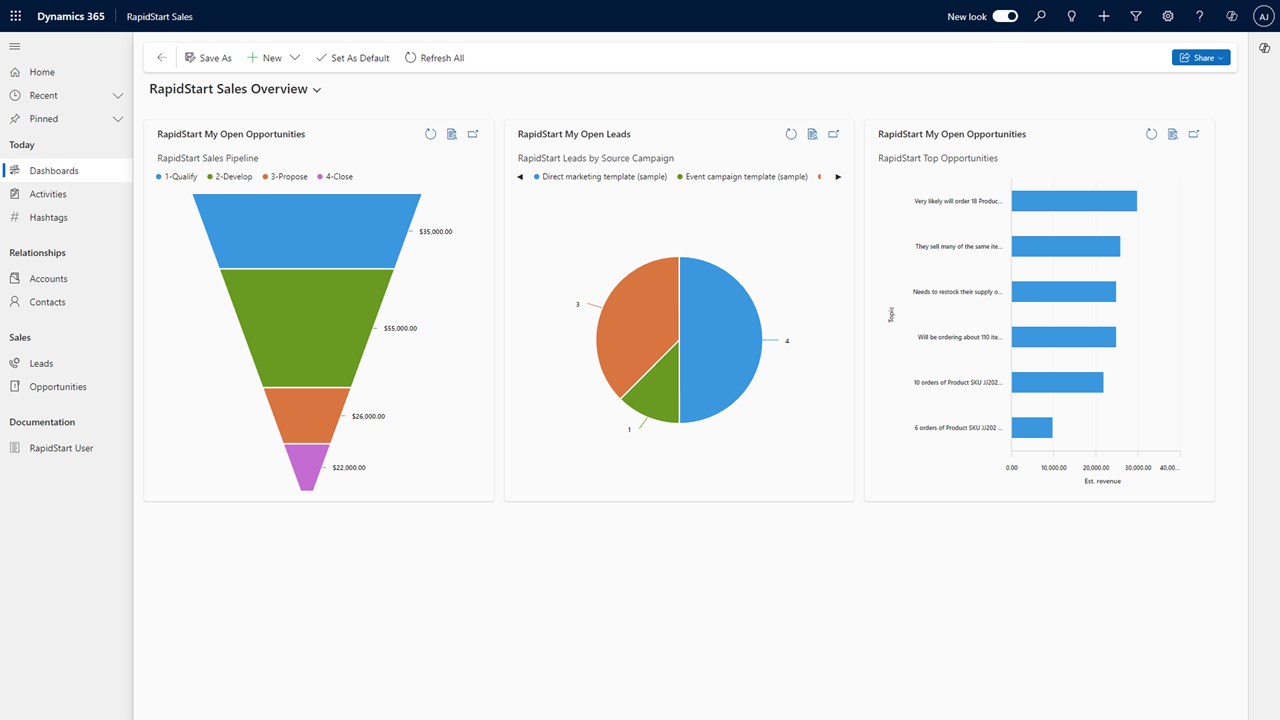Open the lightbulb assistant icon
1280x720 pixels.
1072,16
